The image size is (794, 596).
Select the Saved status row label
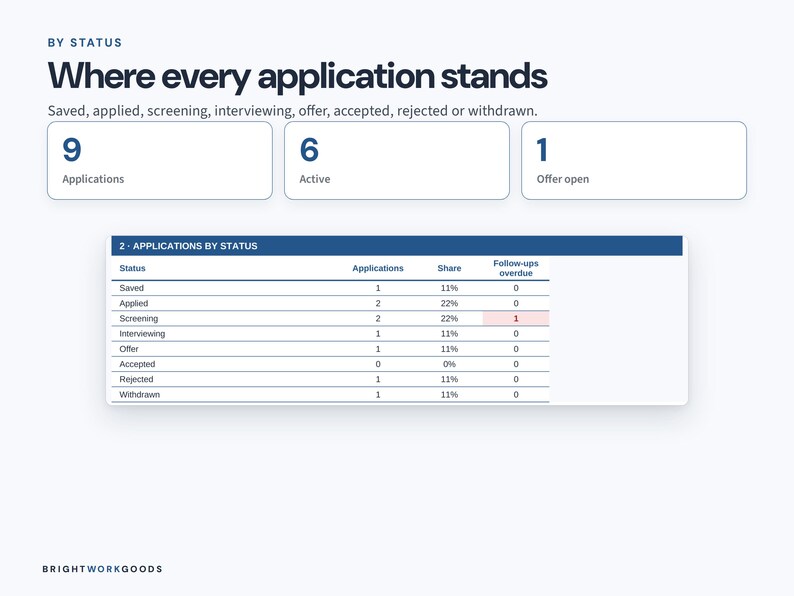click(132, 288)
